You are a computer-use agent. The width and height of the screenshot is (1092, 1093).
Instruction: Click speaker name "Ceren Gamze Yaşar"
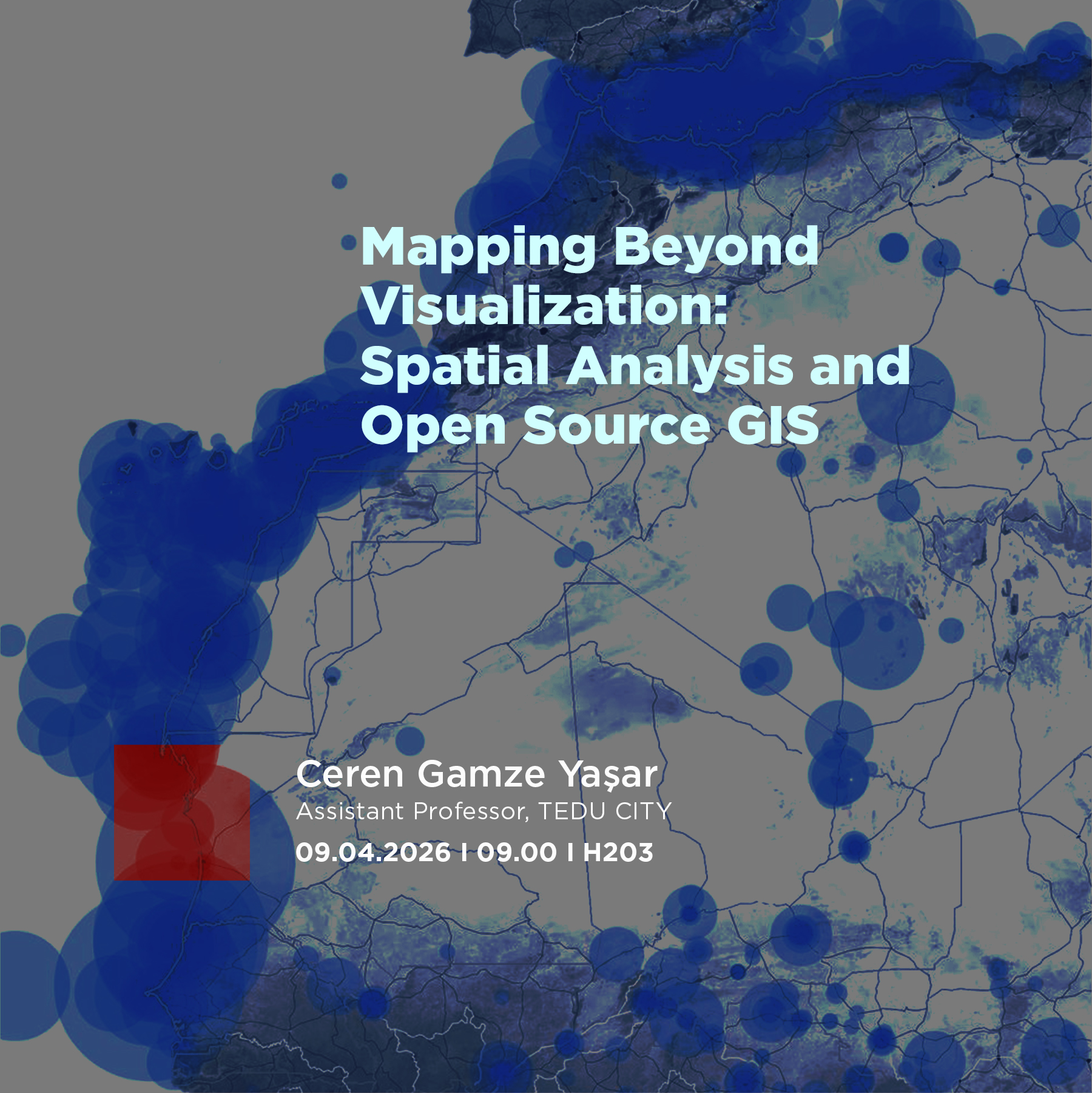click(x=476, y=774)
